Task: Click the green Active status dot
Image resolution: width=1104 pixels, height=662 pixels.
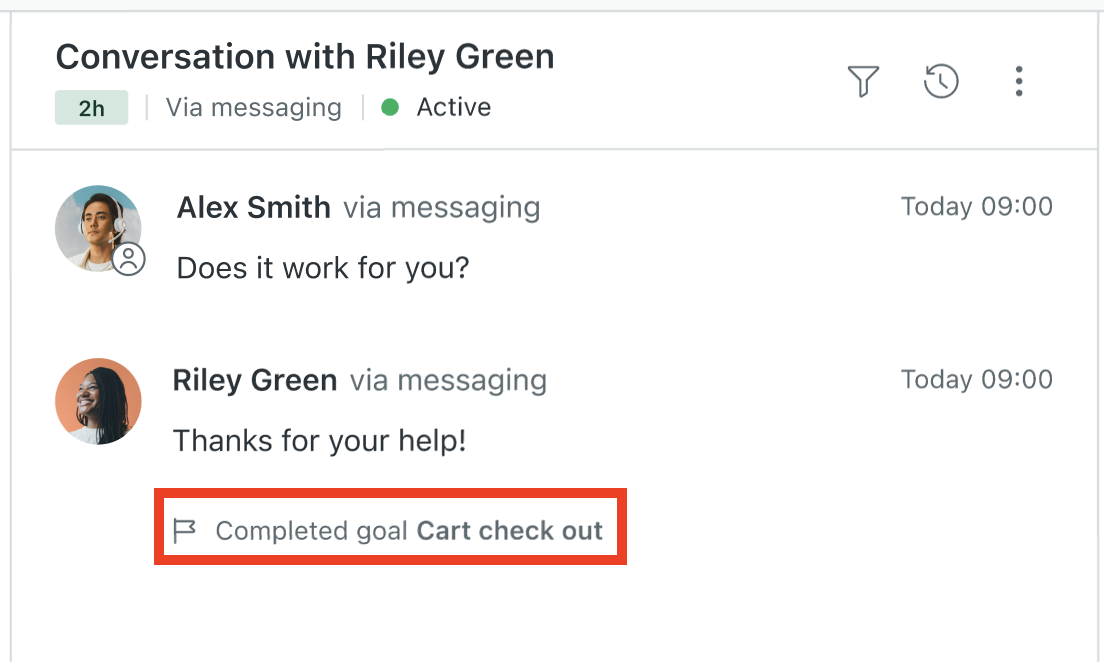Action: (391, 107)
